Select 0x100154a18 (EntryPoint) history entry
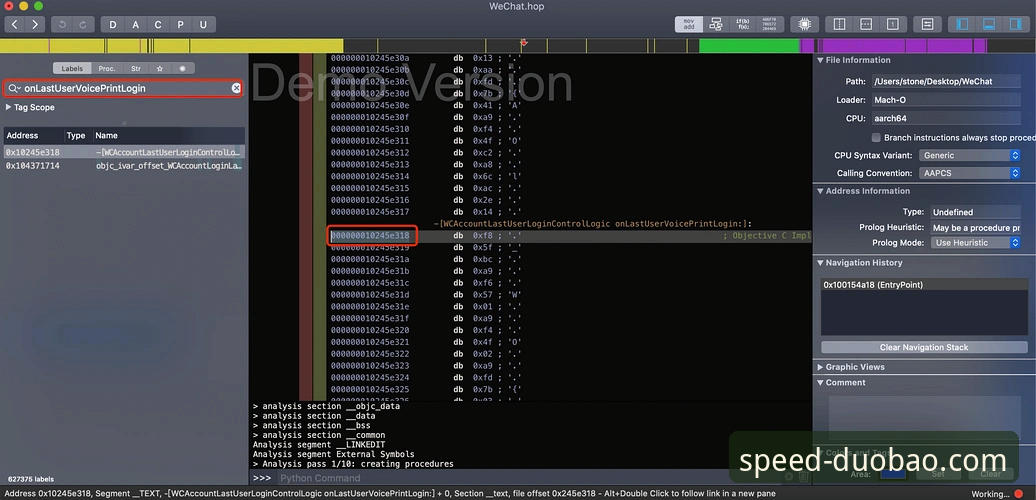 924,285
